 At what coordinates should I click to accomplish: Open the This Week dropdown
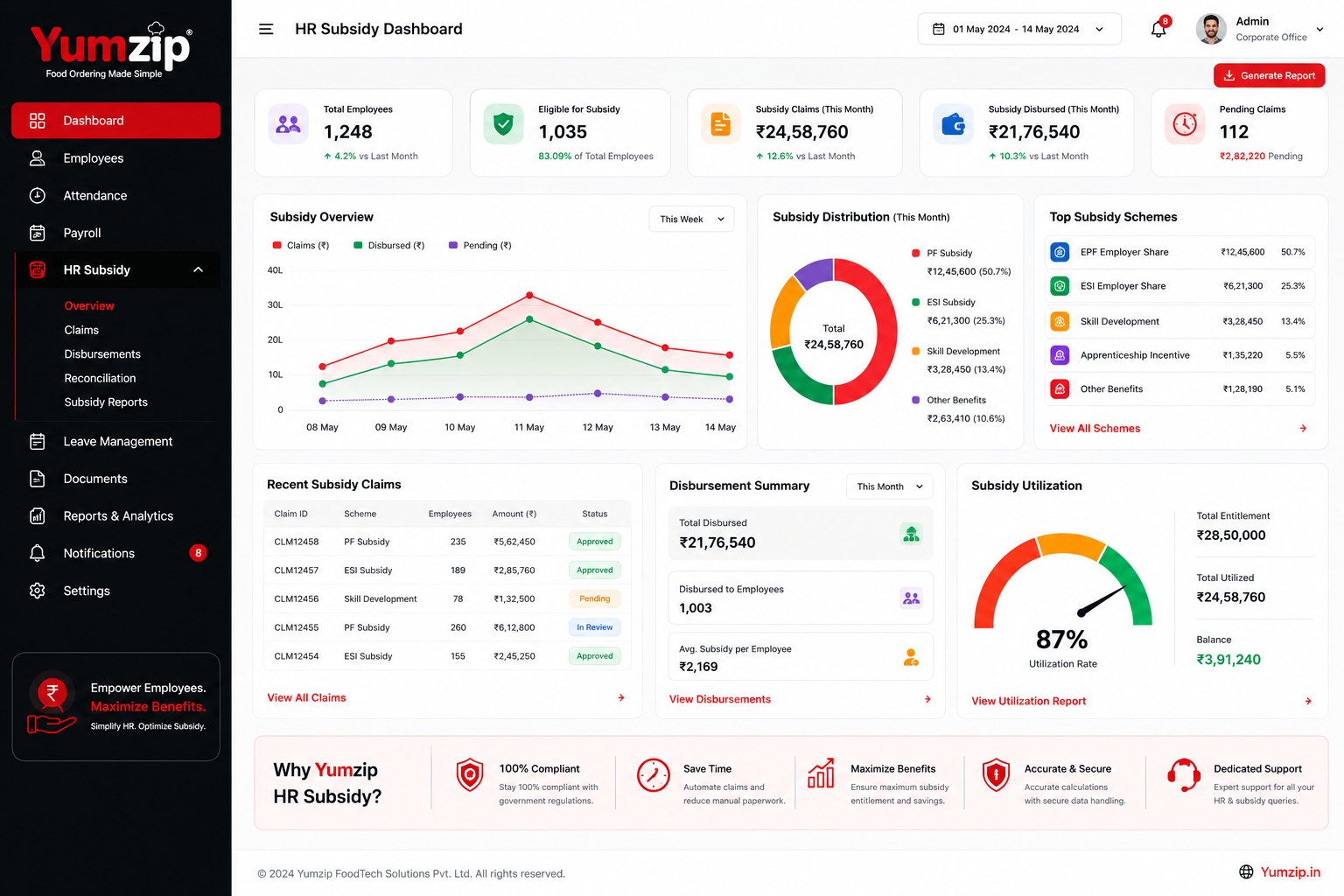[x=691, y=219]
